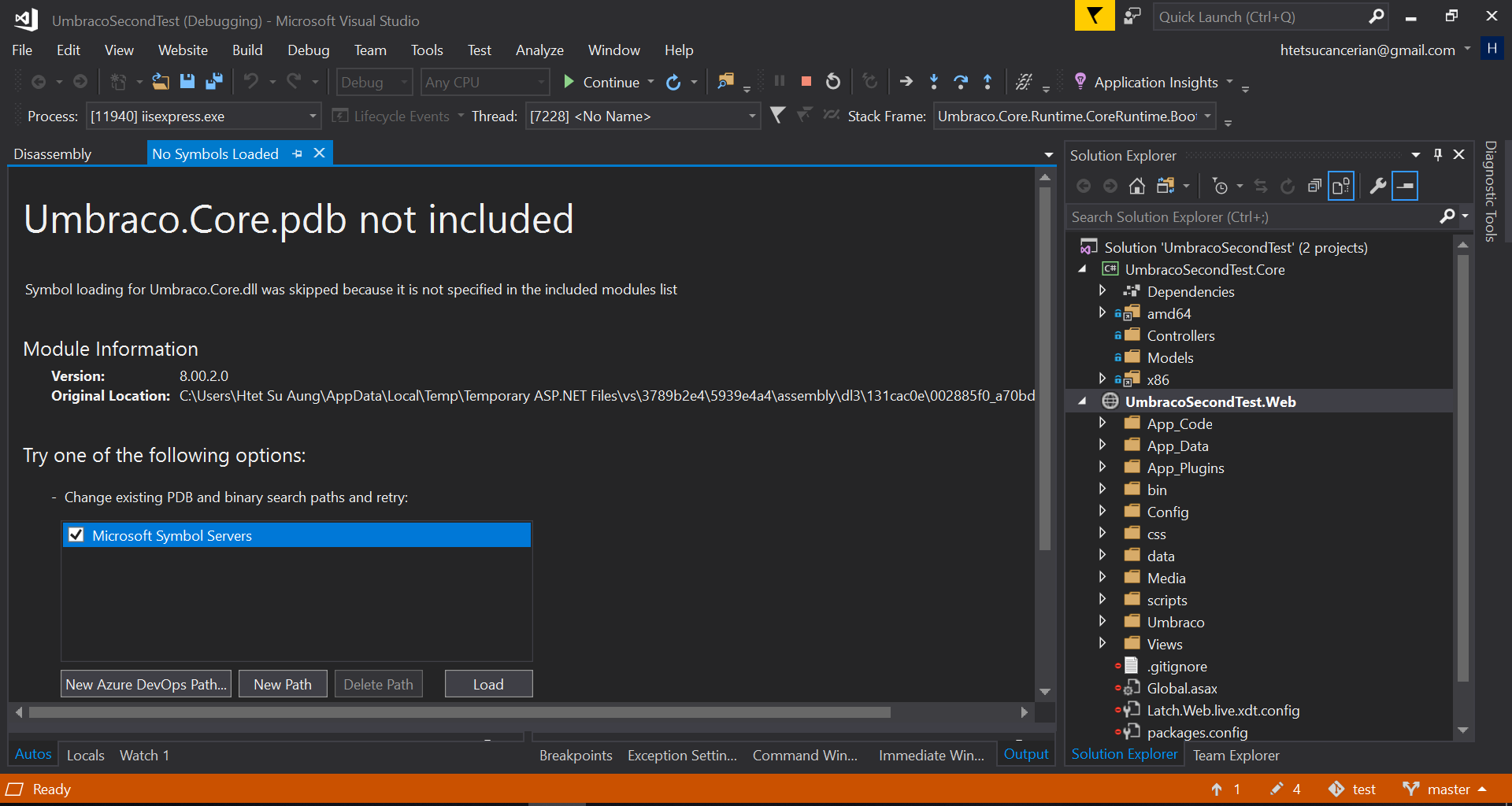Click the 'test' repository indicator in status bar
The height and width of the screenshot is (806, 1512).
[1352, 789]
